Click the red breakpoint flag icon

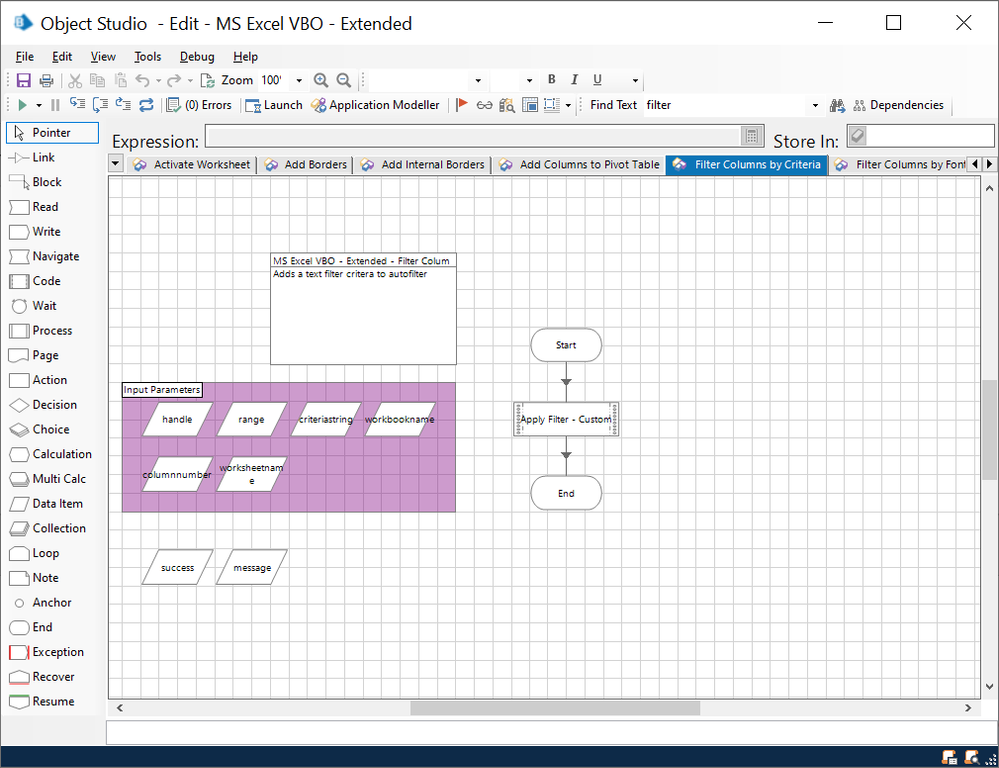[x=463, y=105]
